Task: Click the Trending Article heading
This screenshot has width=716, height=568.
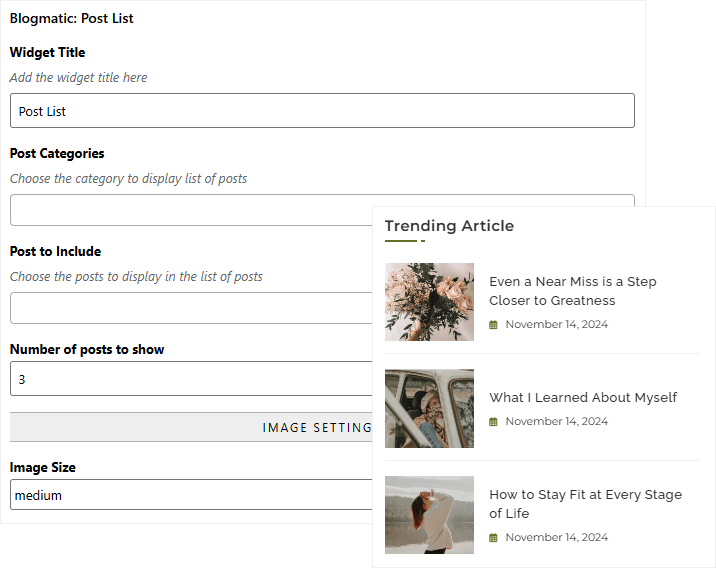Action: point(449,226)
